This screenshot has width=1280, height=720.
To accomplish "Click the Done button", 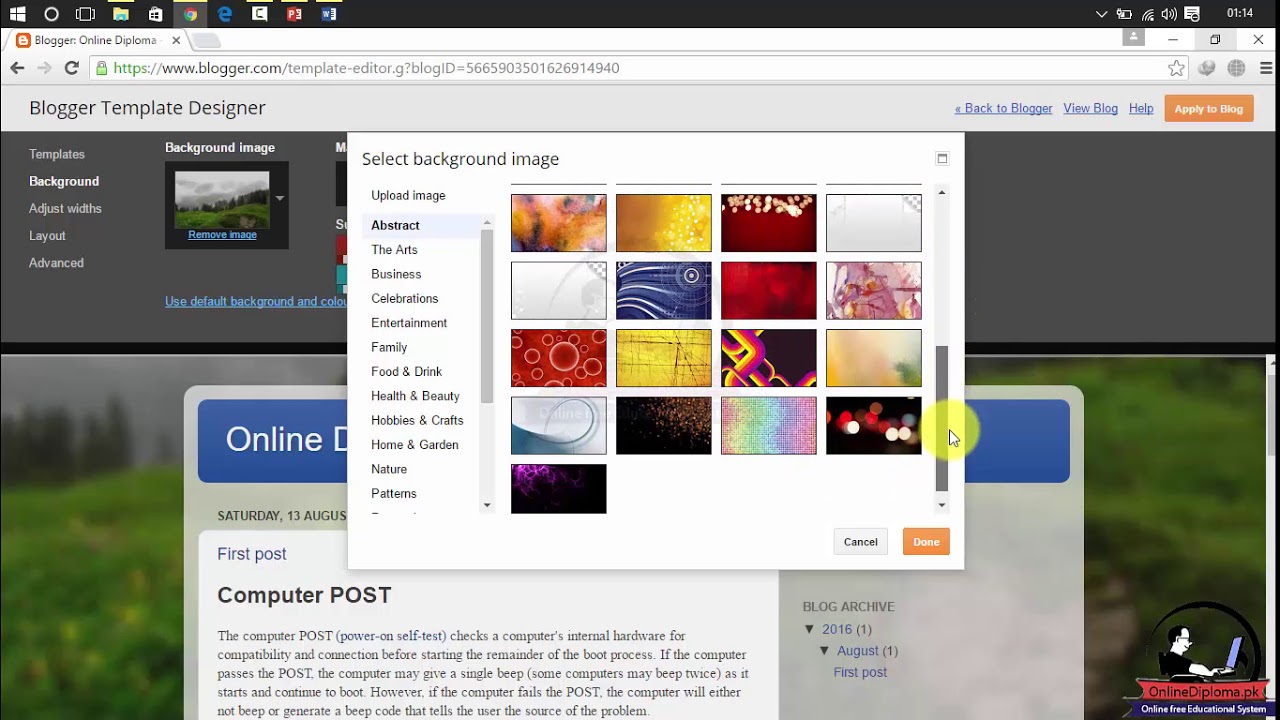I will [926, 542].
